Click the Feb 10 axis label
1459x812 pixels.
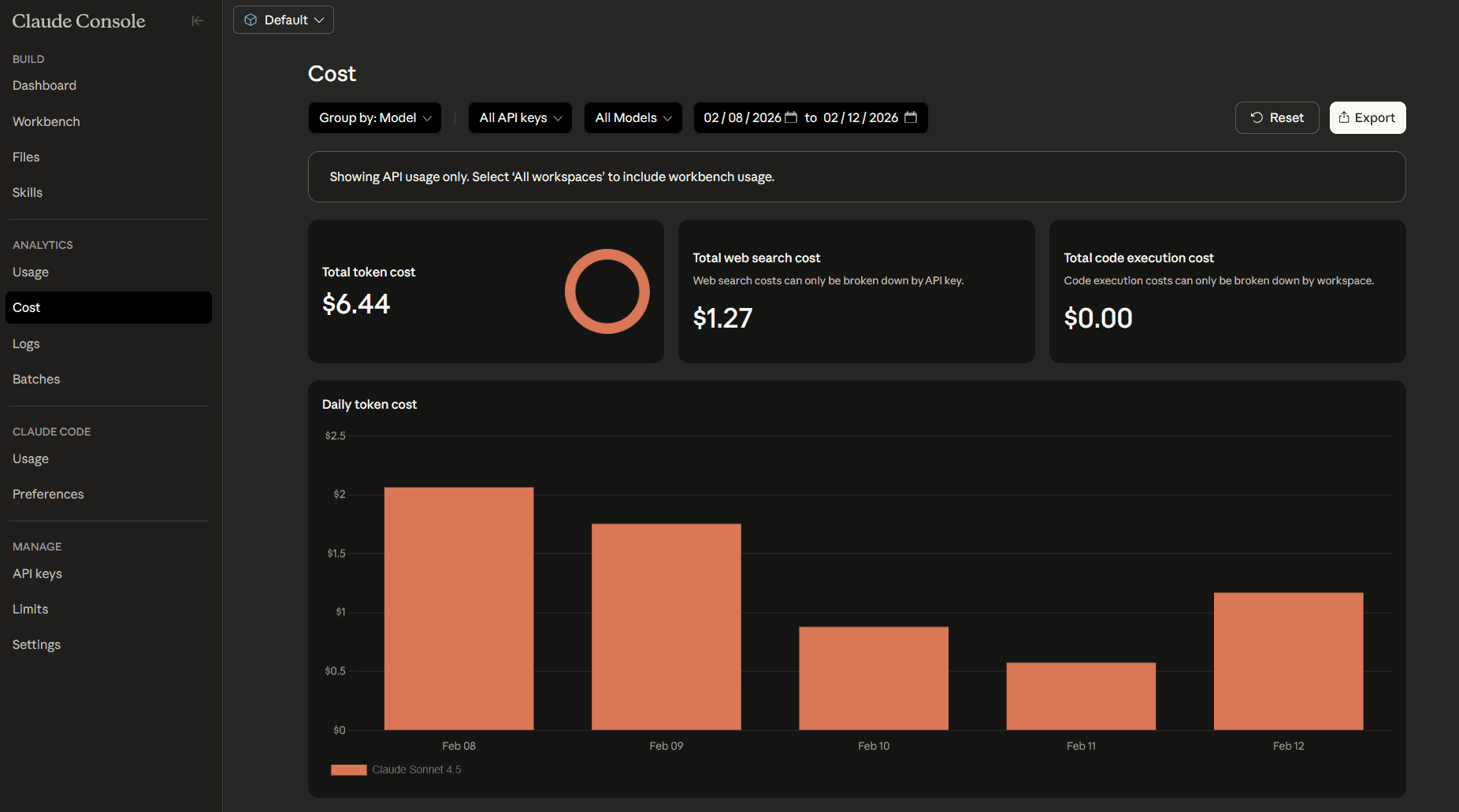pos(874,746)
